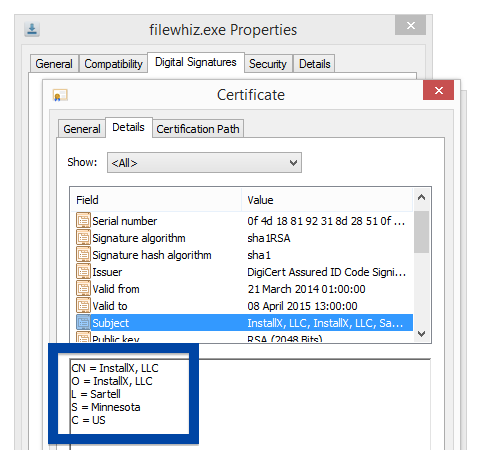The height and width of the screenshot is (450, 483).
Task: Click the CN = InstallX, LLC line
Action: pyautogui.click(x=115, y=368)
